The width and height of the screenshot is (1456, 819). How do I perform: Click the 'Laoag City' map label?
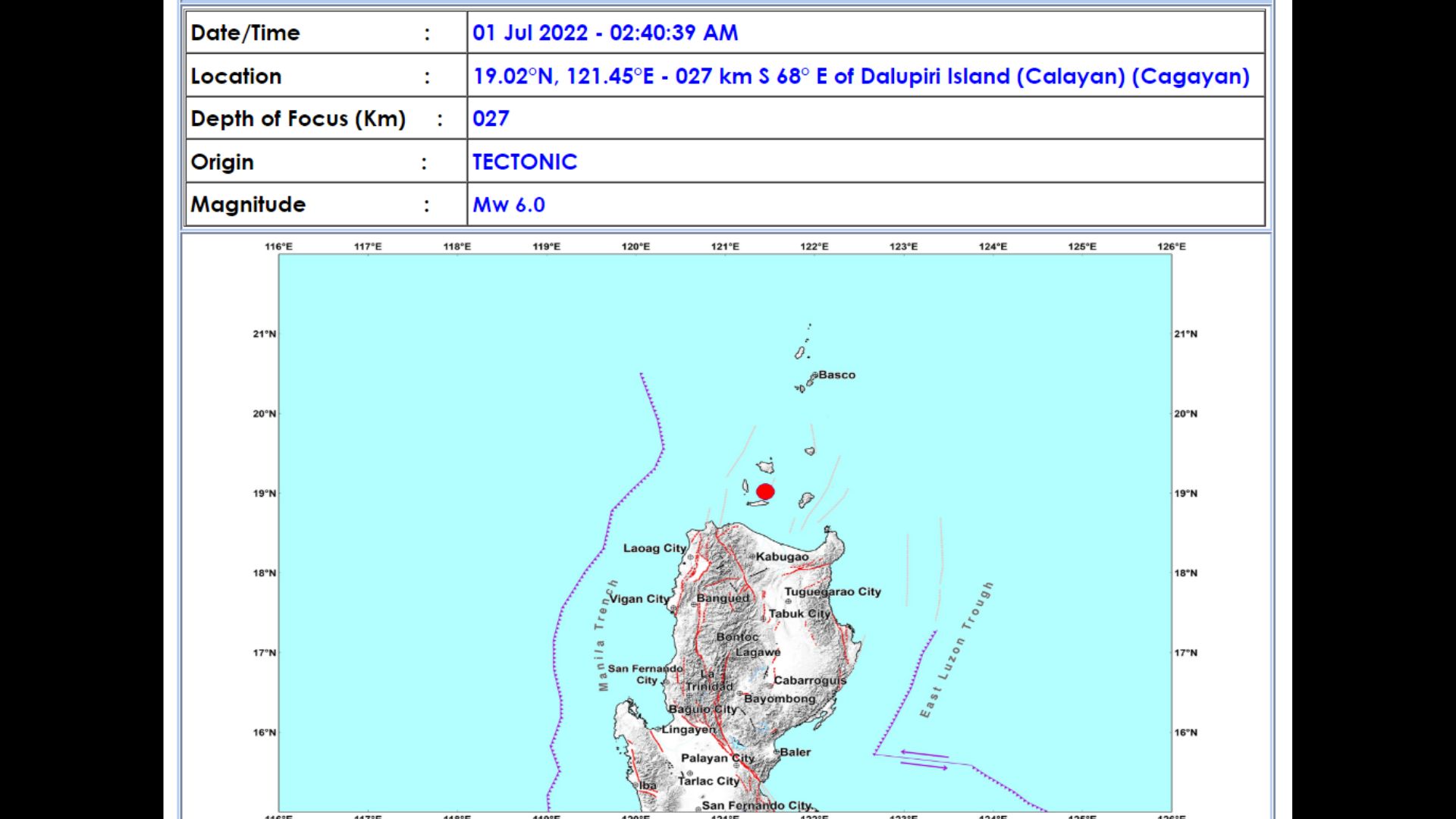(x=654, y=548)
